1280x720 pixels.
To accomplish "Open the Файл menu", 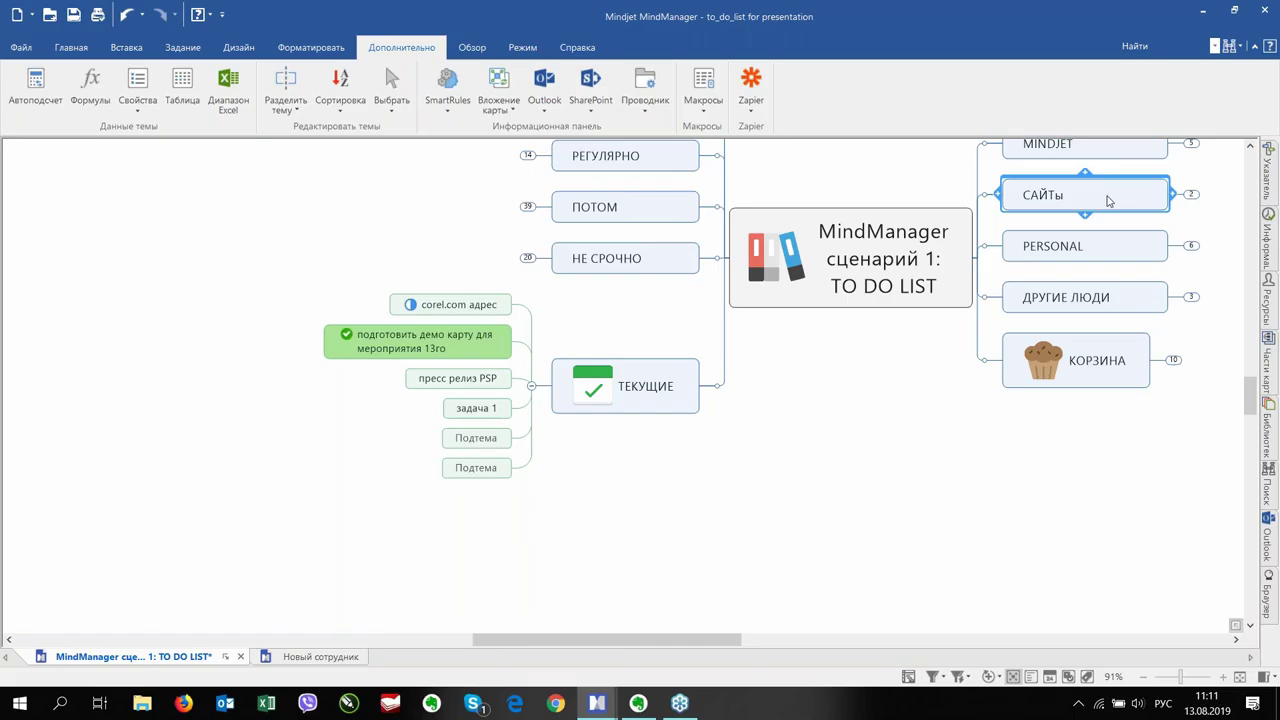I will [x=21, y=47].
